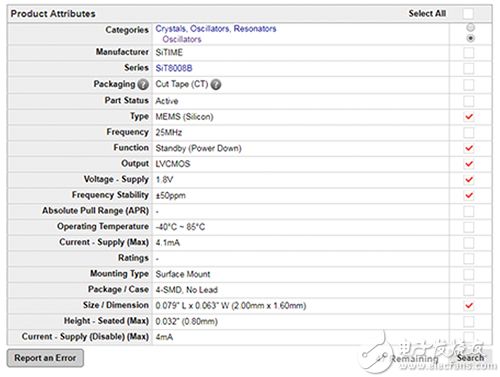Check the Series SiT8008B checkbox
Image resolution: width=500 pixels, height=377 pixels.
pos(469,68)
